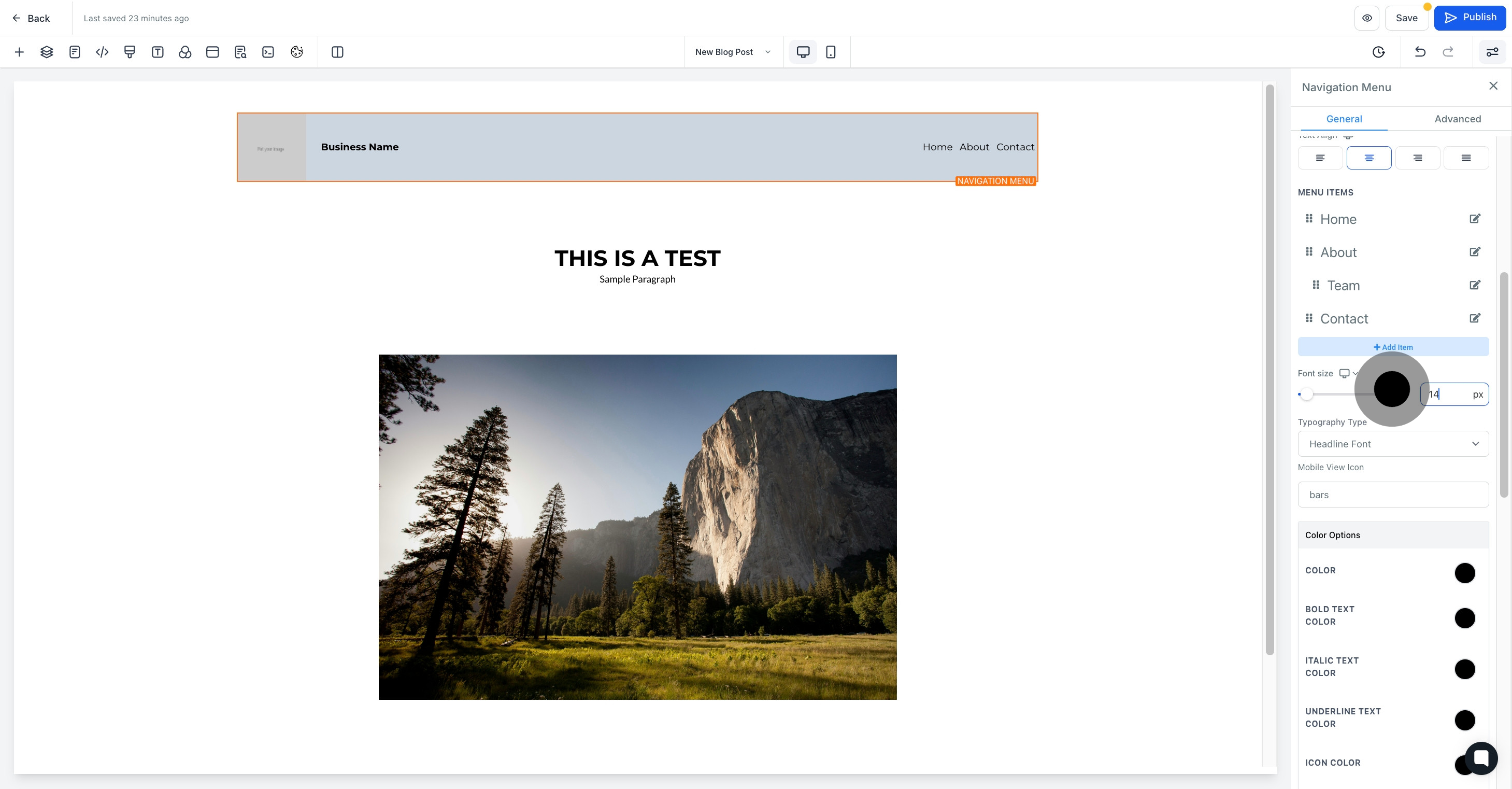Open the Bold Text Color swatch
The image size is (1512, 789).
[x=1464, y=617]
